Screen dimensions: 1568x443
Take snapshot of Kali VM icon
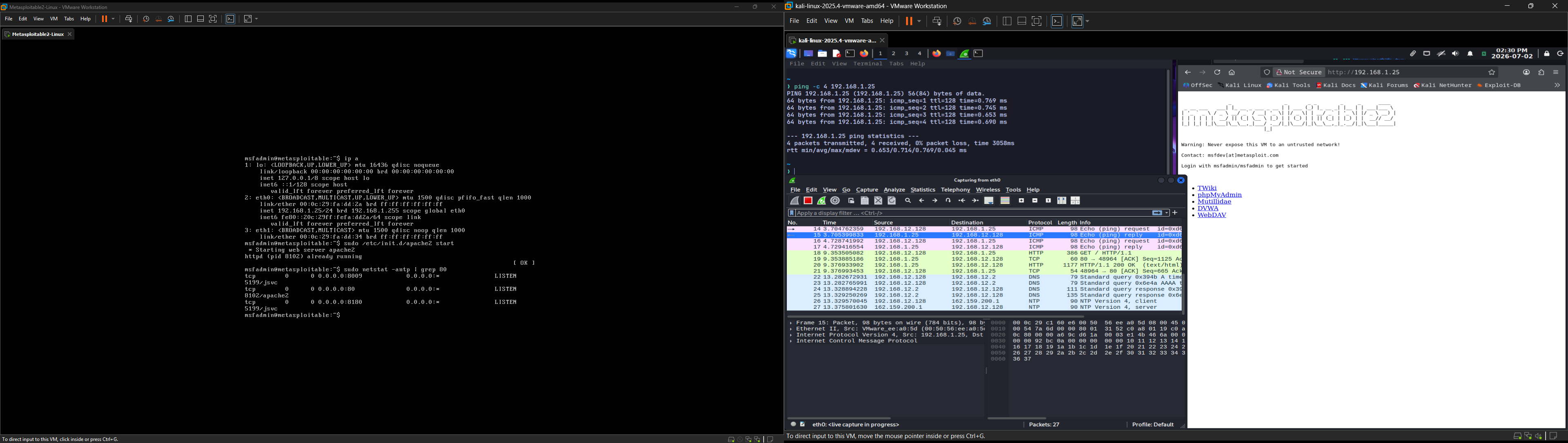tap(958, 21)
